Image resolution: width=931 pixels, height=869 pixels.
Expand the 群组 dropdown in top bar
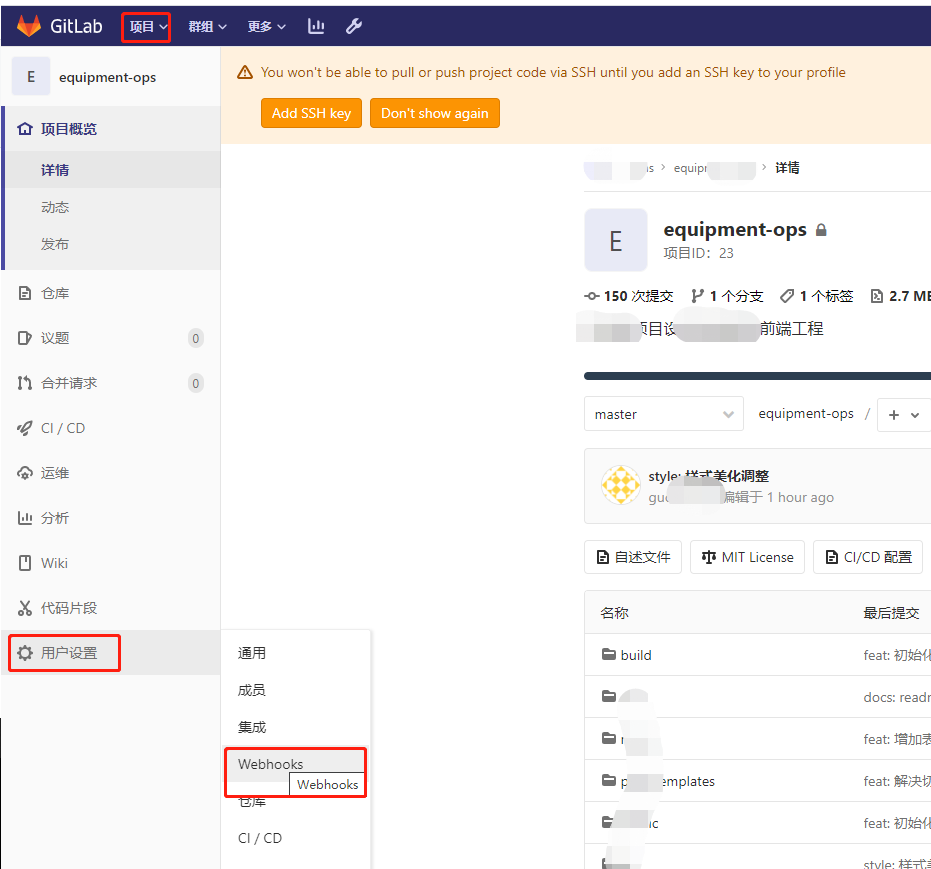206,25
